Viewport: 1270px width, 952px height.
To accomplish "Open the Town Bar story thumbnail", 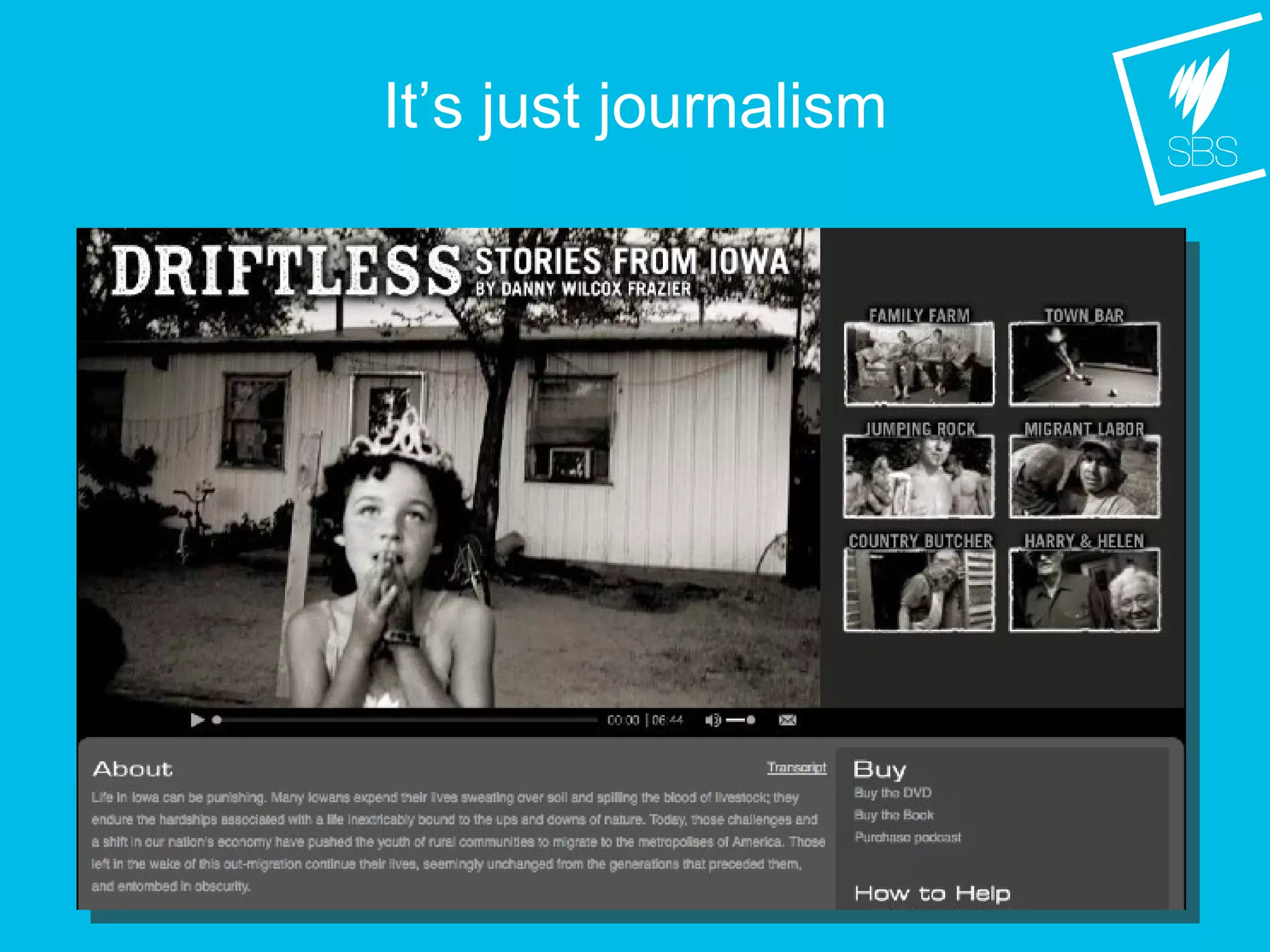I will pos(1085,364).
